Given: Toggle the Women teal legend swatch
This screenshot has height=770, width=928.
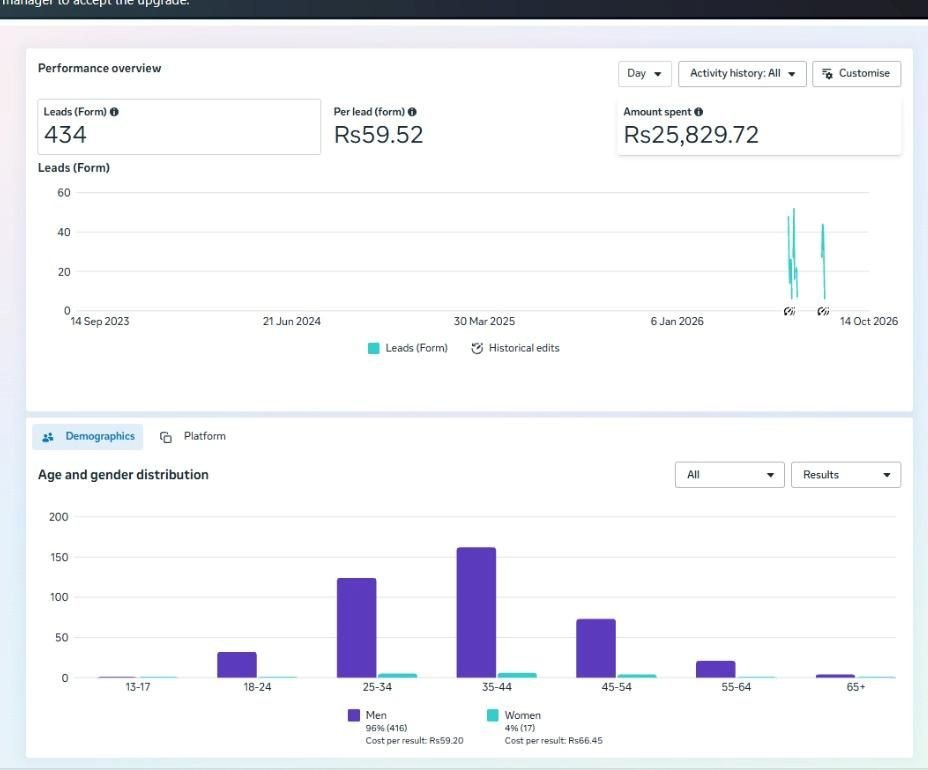Looking at the screenshot, I should pyautogui.click(x=492, y=715).
